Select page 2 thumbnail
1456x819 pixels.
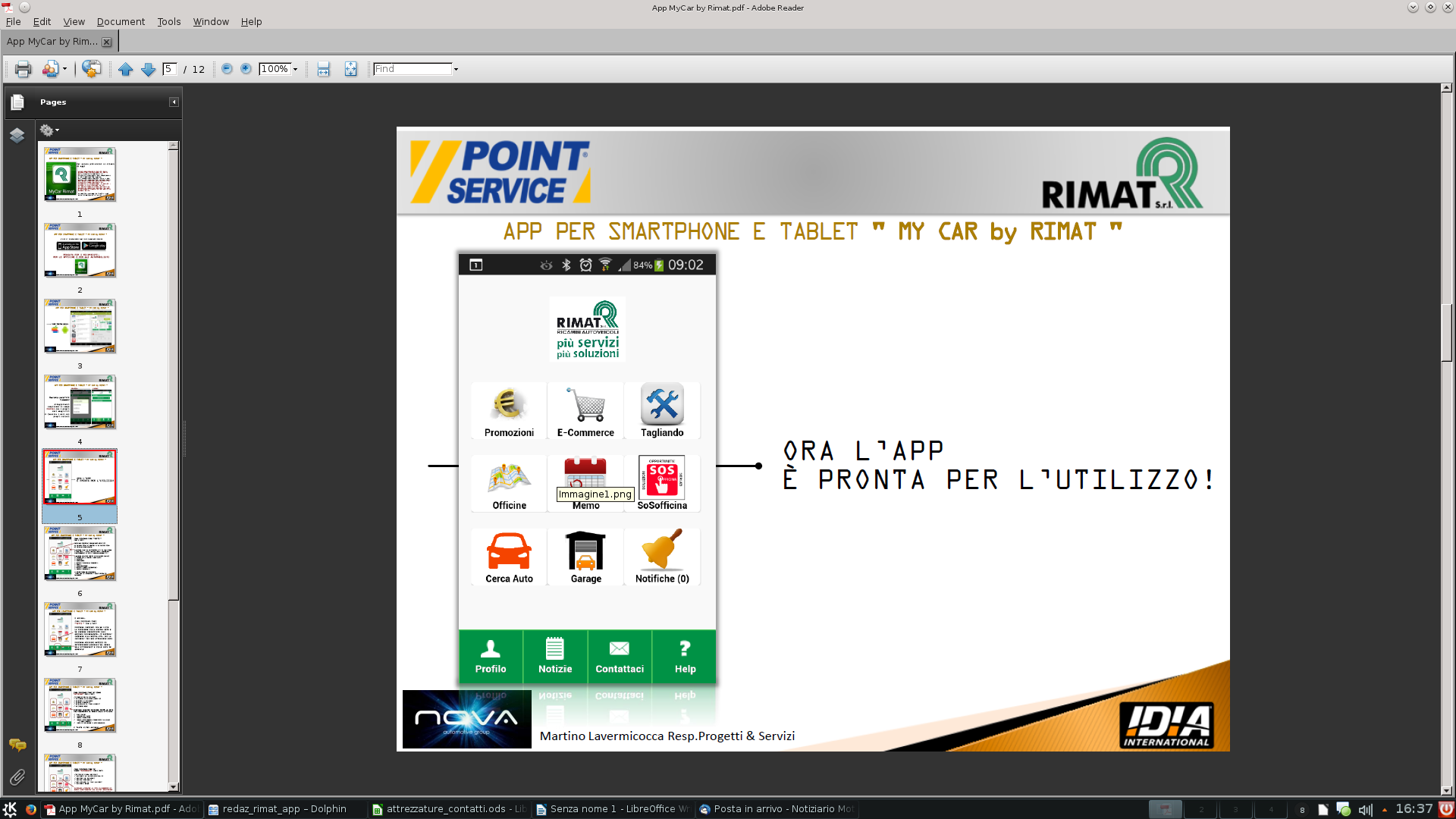pyautogui.click(x=80, y=250)
